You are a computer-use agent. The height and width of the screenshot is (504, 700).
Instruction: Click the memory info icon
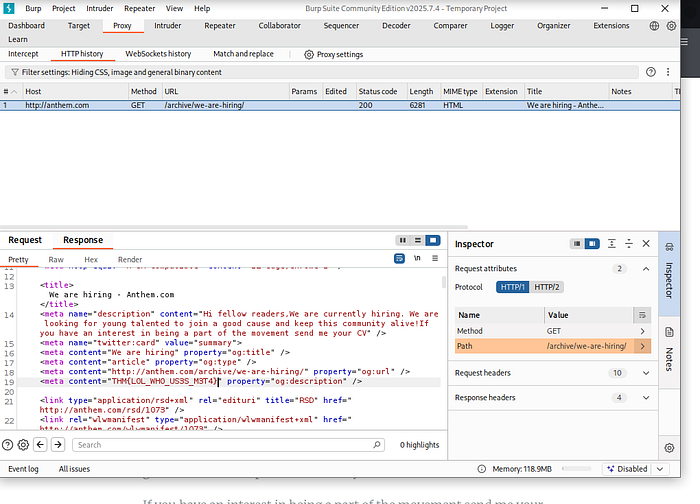(x=482, y=469)
